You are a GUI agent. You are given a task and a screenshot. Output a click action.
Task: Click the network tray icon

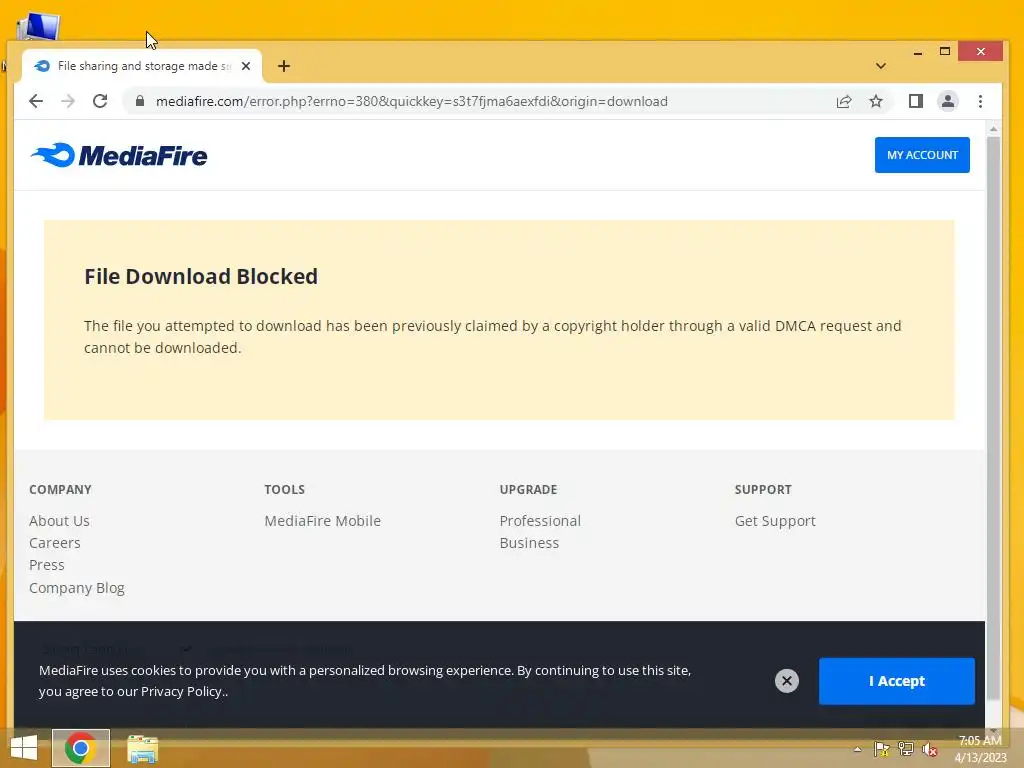click(906, 749)
